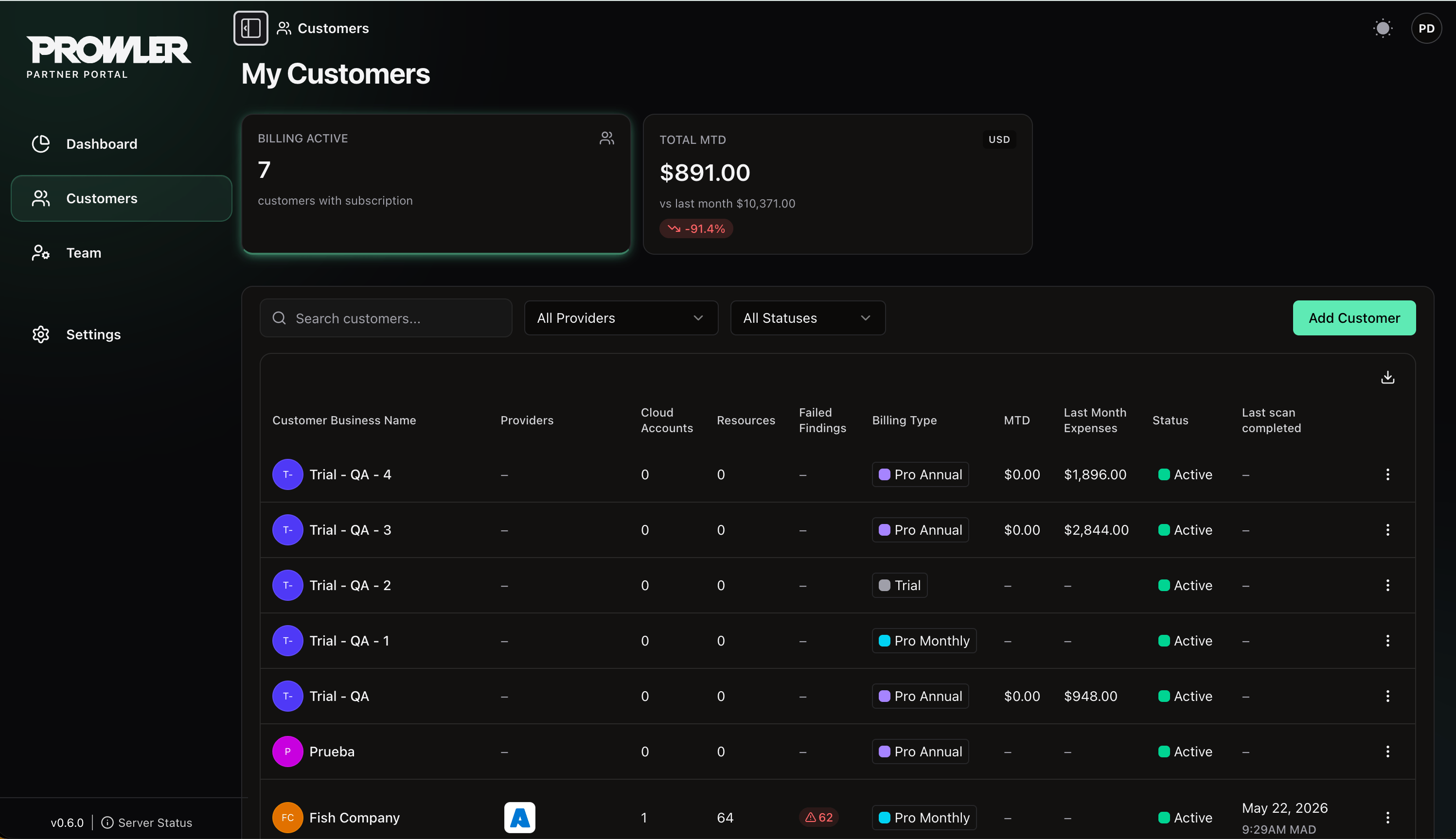Screen dimensions: 1456x839
Task: Open row actions for Trial - QA - 2
Action: tap(1387, 585)
